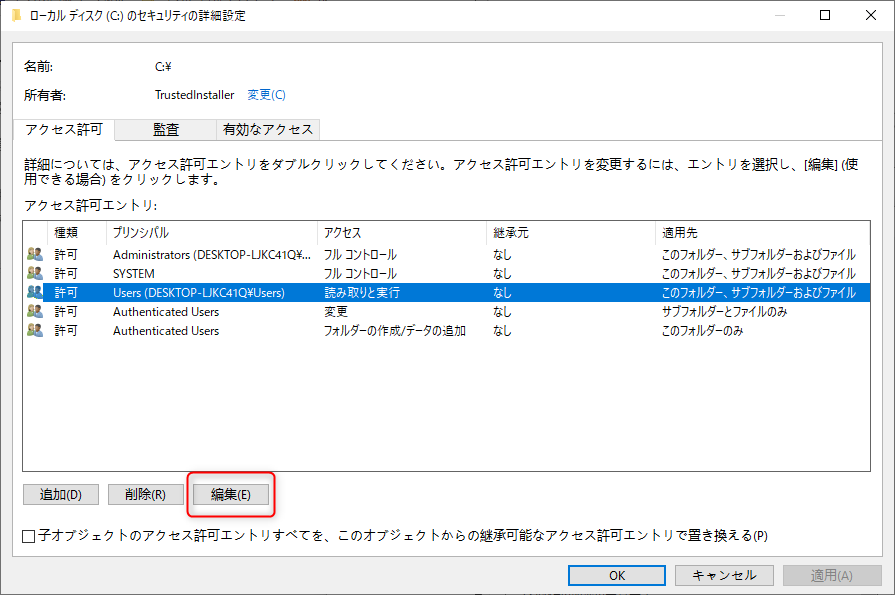Click the キャンセル button
This screenshot has width=895, height=595.
pyautogui.click(x=723, y=575)
